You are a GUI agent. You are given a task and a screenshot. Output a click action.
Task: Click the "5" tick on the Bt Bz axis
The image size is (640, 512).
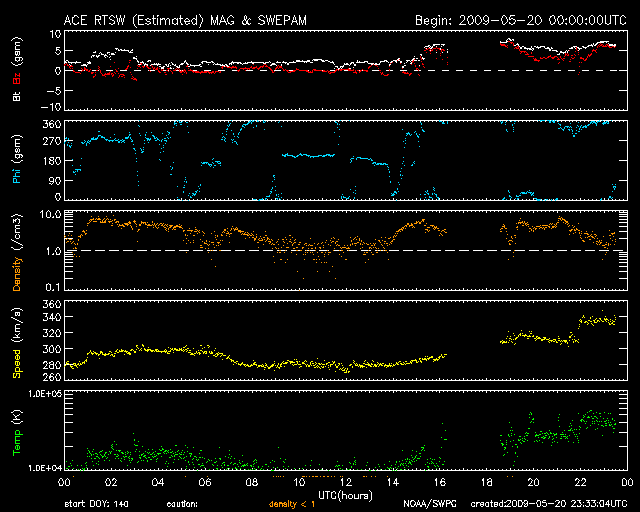(x=58, y=51)
